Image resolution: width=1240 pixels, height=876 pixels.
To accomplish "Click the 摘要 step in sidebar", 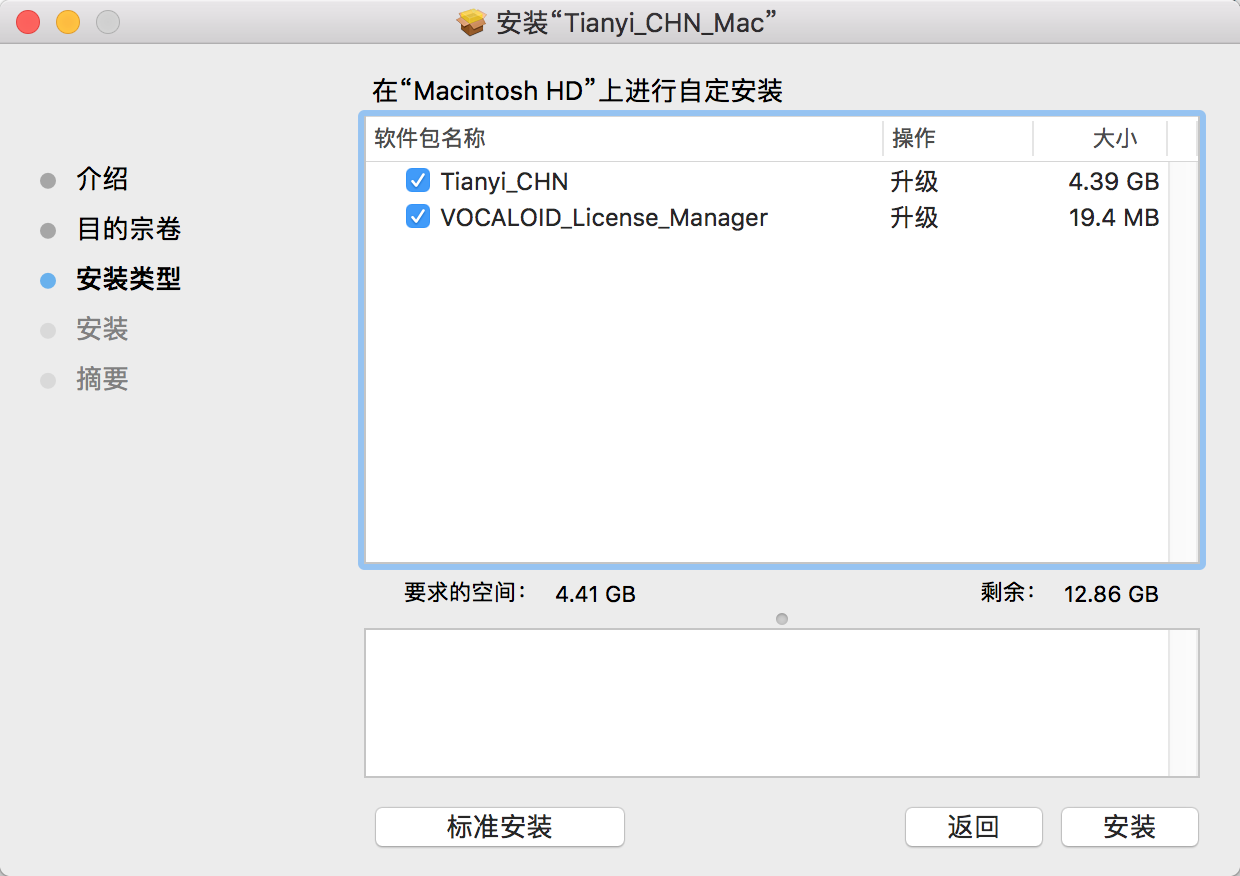I will (x=102, y=380).
